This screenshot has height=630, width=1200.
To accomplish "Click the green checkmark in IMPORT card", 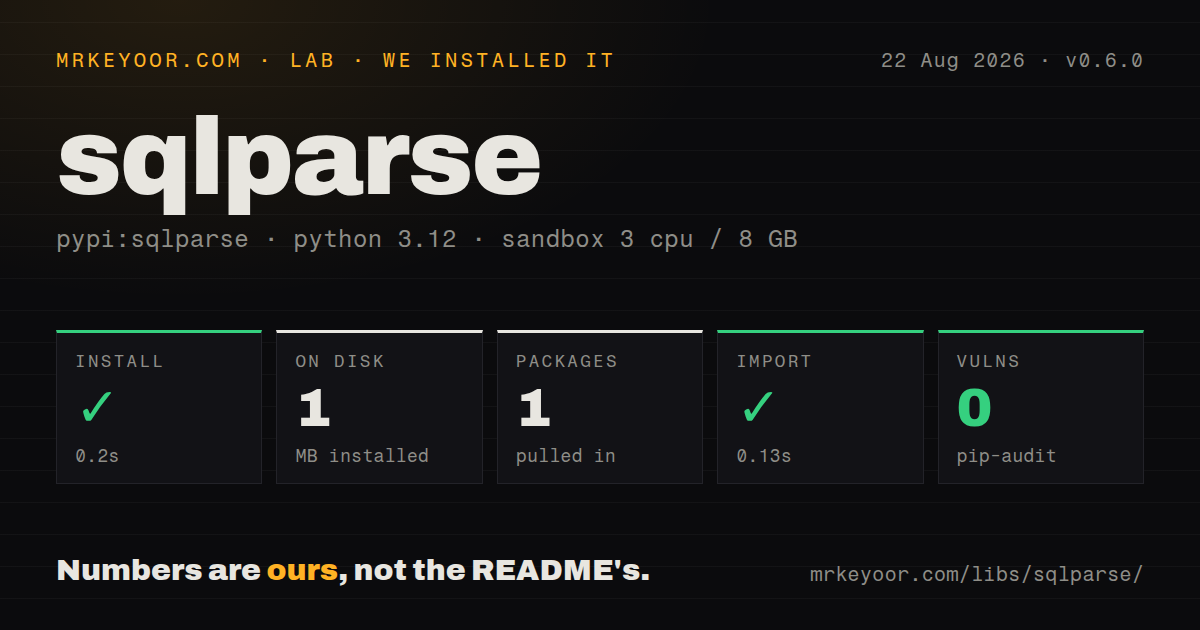I will (x=758, y=407).
